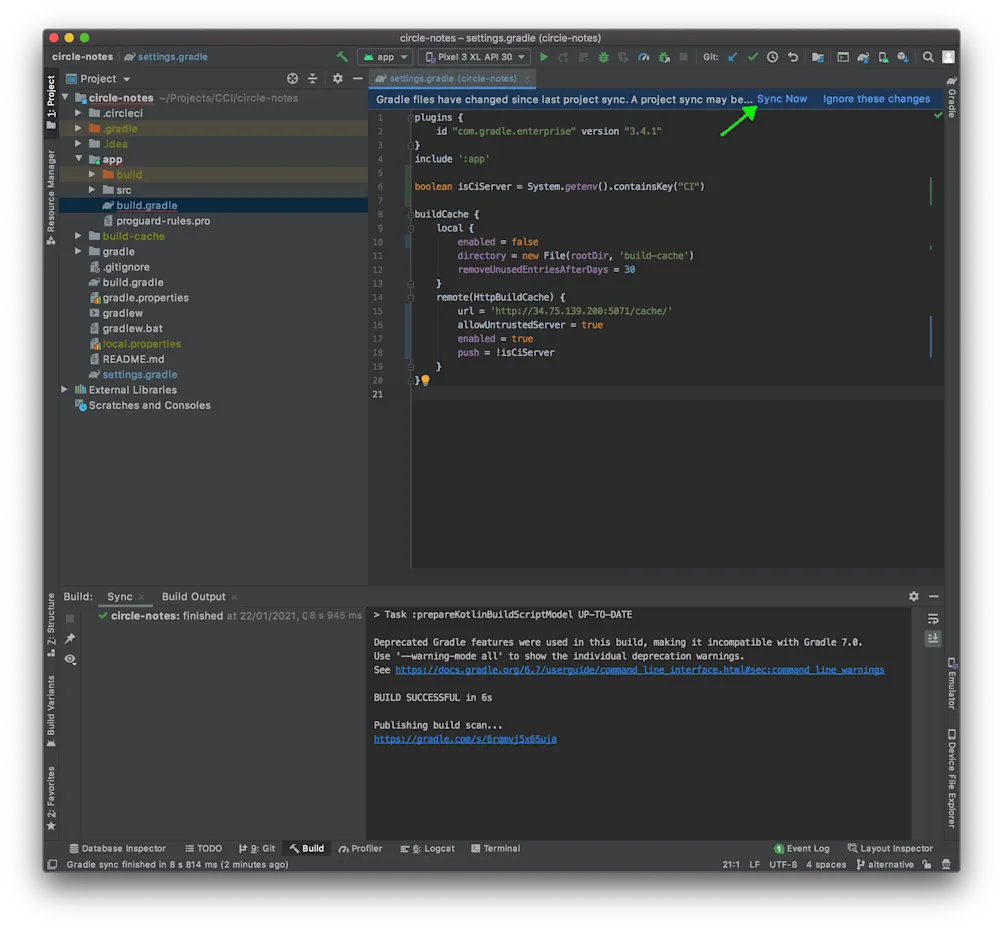Open the app run configuration dropdown

384,57
